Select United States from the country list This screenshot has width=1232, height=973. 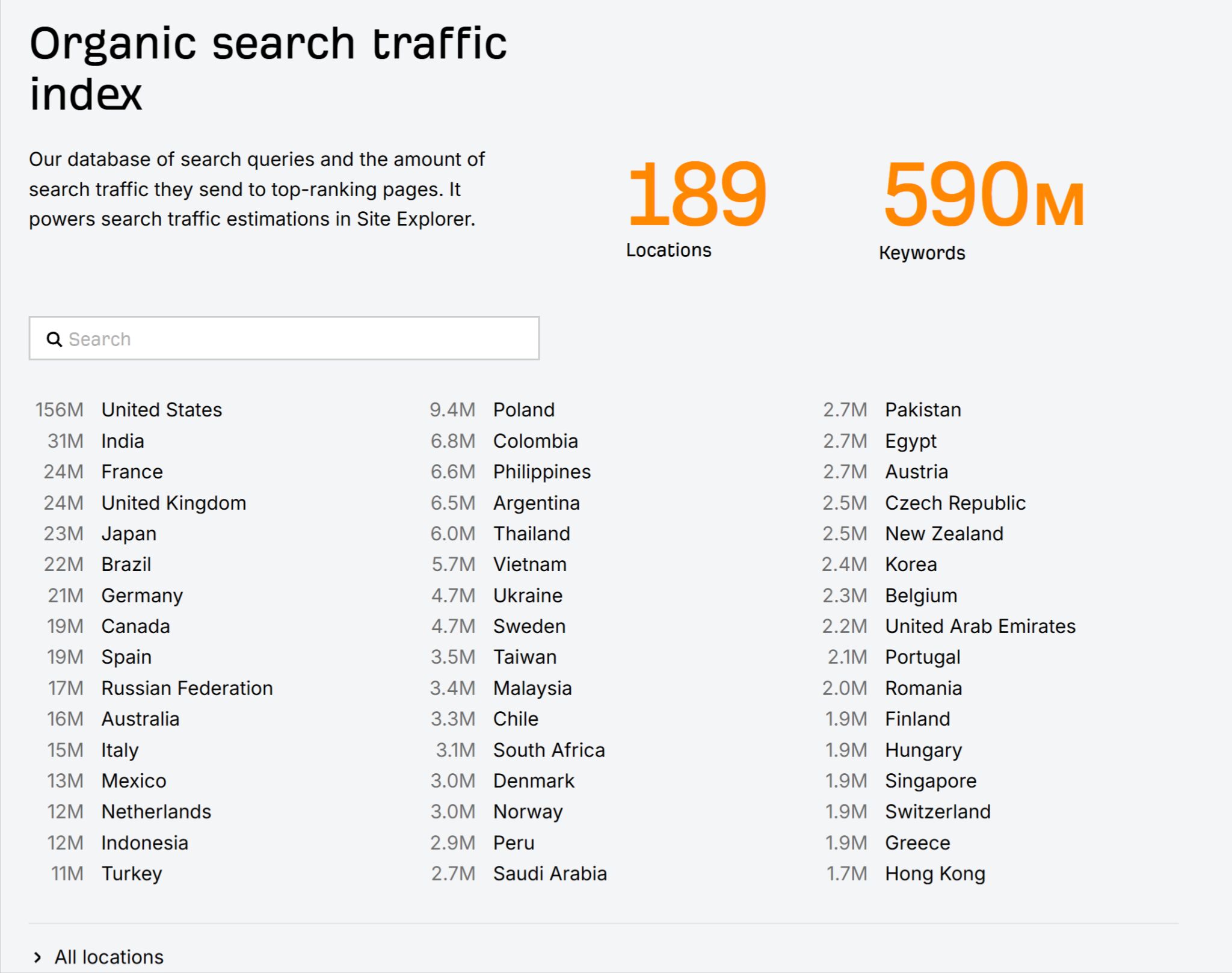(x=162, y=410)
